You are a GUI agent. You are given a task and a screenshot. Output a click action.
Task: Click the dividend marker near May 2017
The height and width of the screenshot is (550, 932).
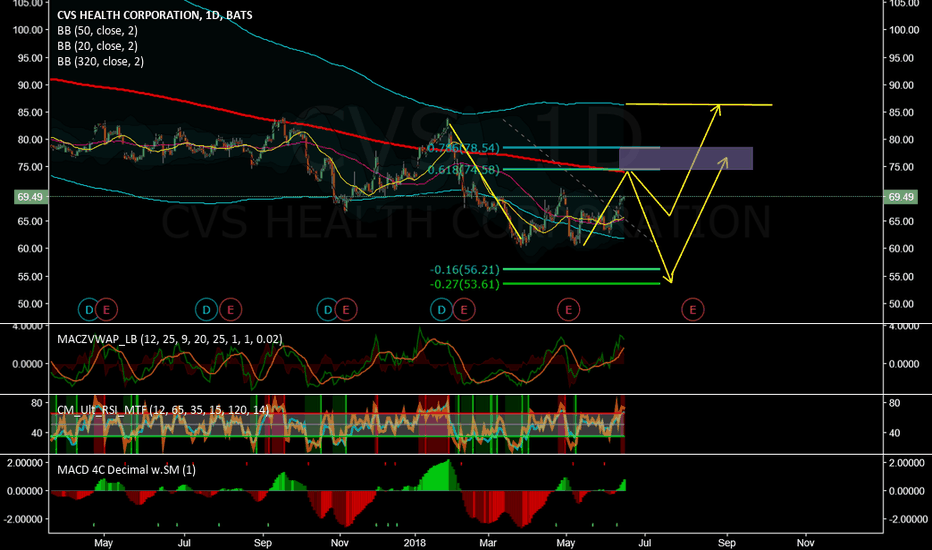(89, 309)
